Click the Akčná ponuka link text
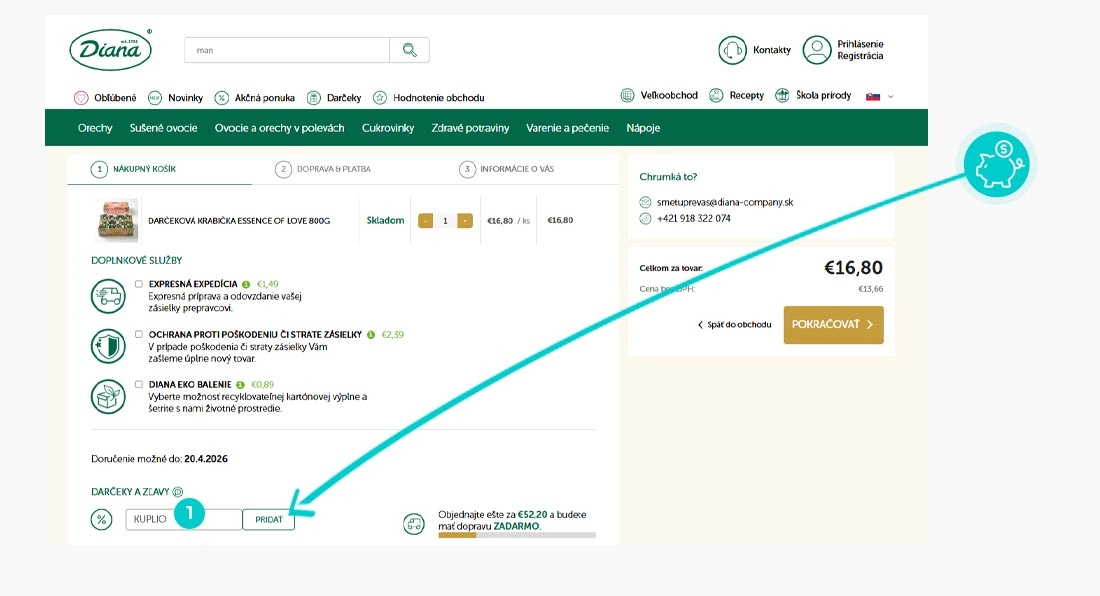The height and width of the screenshot is (596, 1100). click(x=264, y=97)
